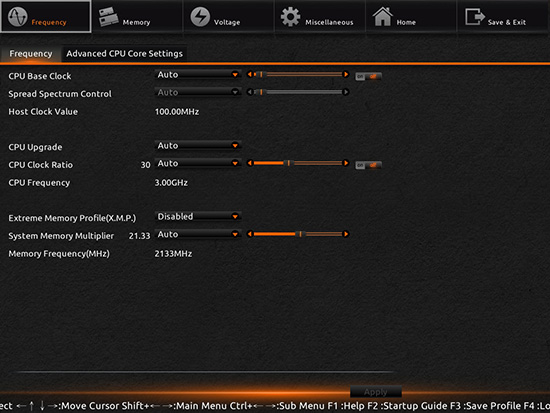This screenshot has width=550, height=413.
Task: Click the Apply button
Action: (x=376, y=392)
